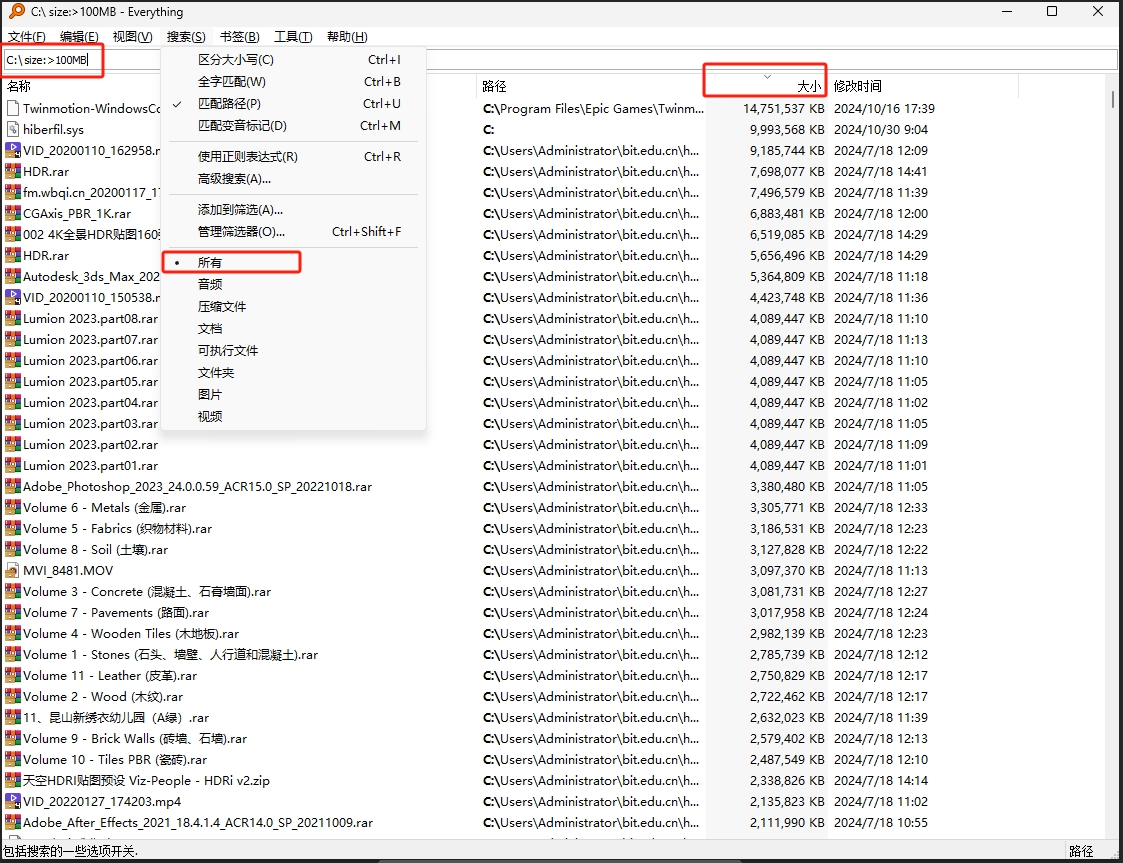Image resolution: width=1123 pixels, height=863 pixels.
Task: Click the Autodesk_3ds_Max archive icon
Action: (12, 276)
